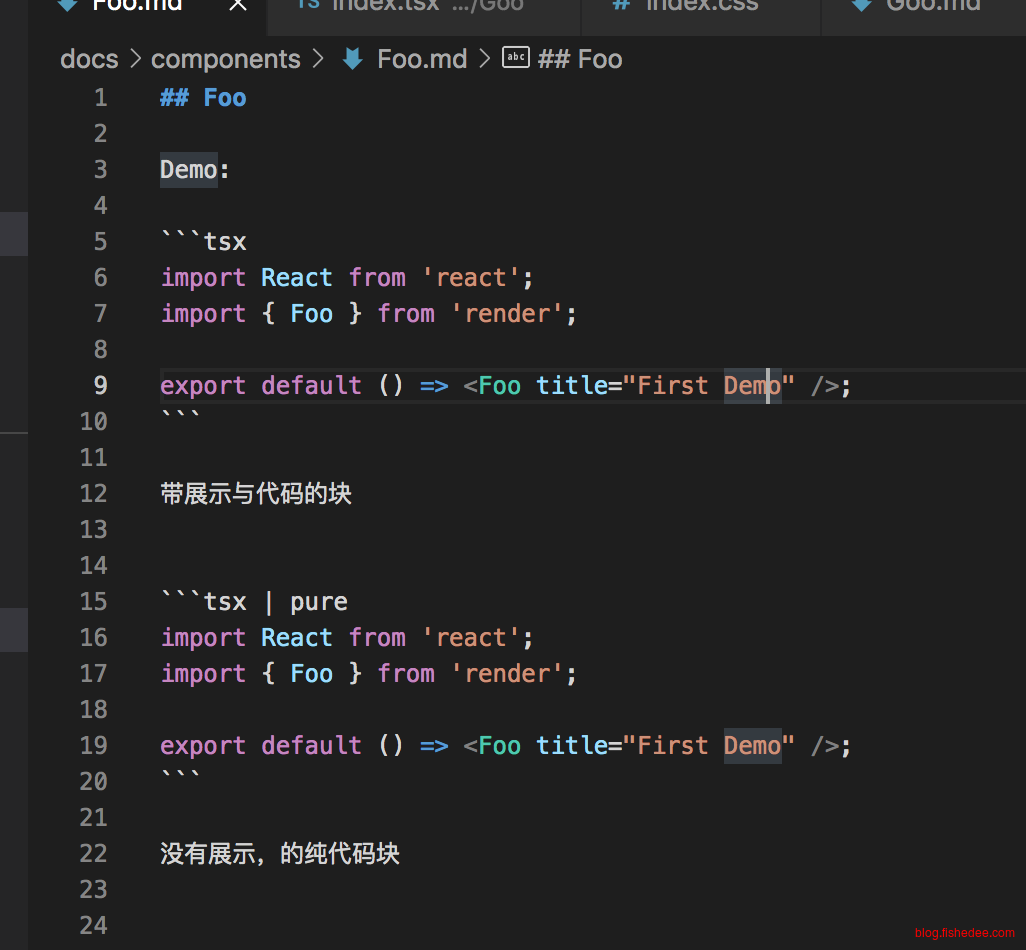The width and height of the screenshot is (1026, 950).
Task: Click the highlighted 'Demo' word on line 3
Action: point(188,170)
